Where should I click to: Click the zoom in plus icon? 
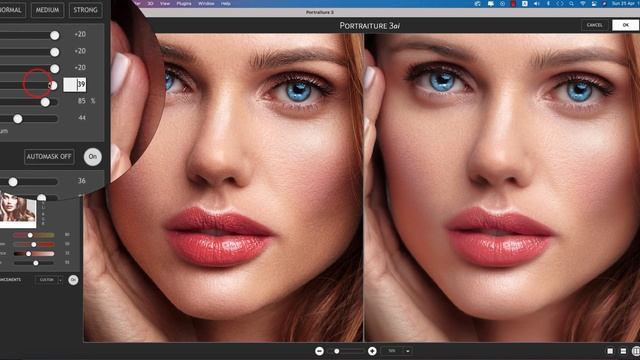click(x=372, y=351)
